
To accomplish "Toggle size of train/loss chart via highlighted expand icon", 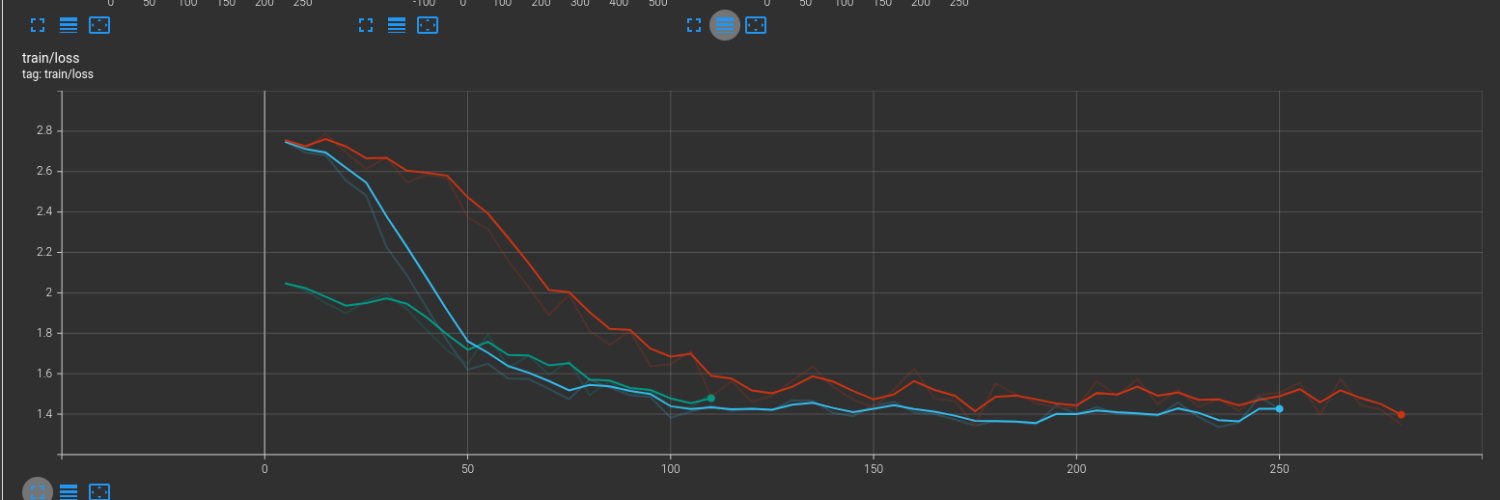I will click(37, 491).
